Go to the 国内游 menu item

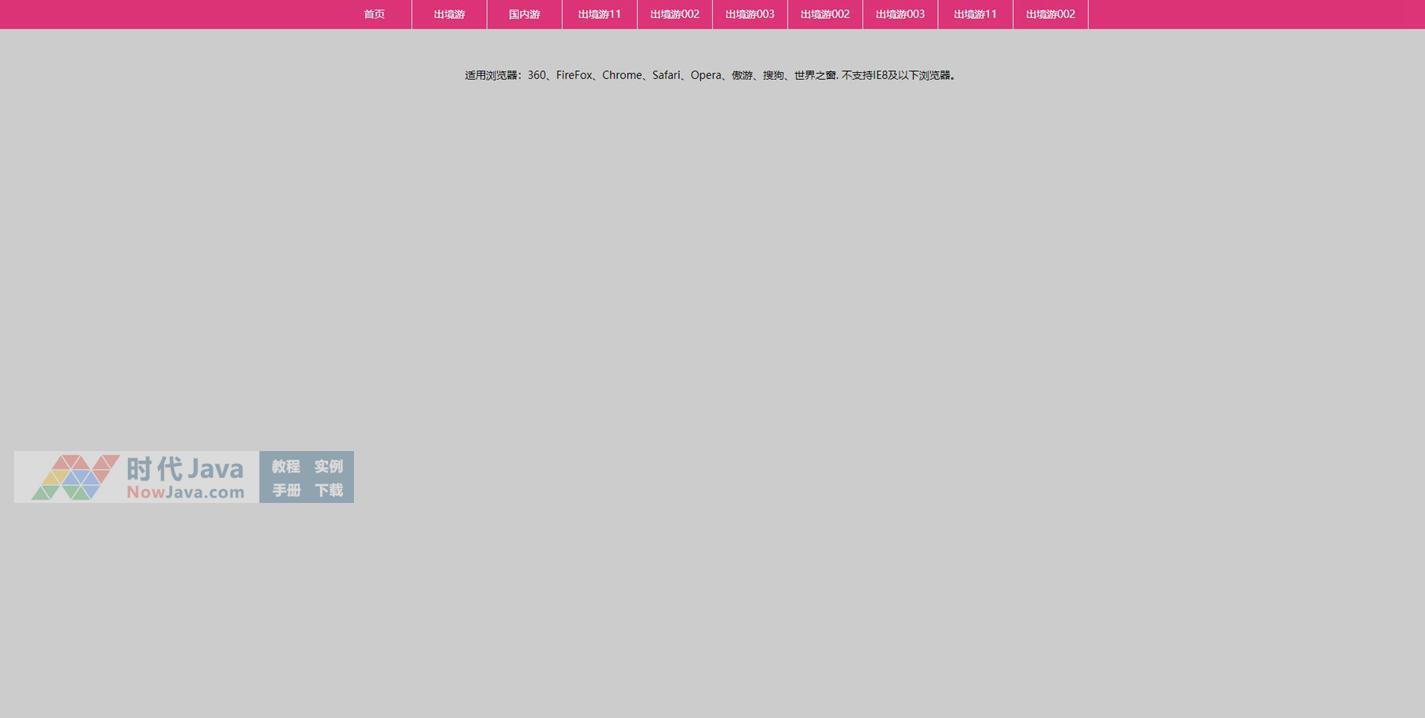pyautogui.click(x=524, y=14)
